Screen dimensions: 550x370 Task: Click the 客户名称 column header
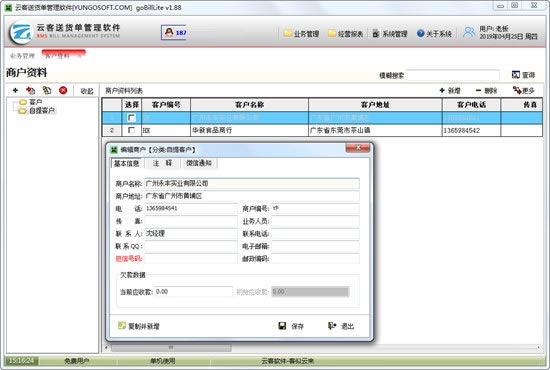click(x=249, y=105)
